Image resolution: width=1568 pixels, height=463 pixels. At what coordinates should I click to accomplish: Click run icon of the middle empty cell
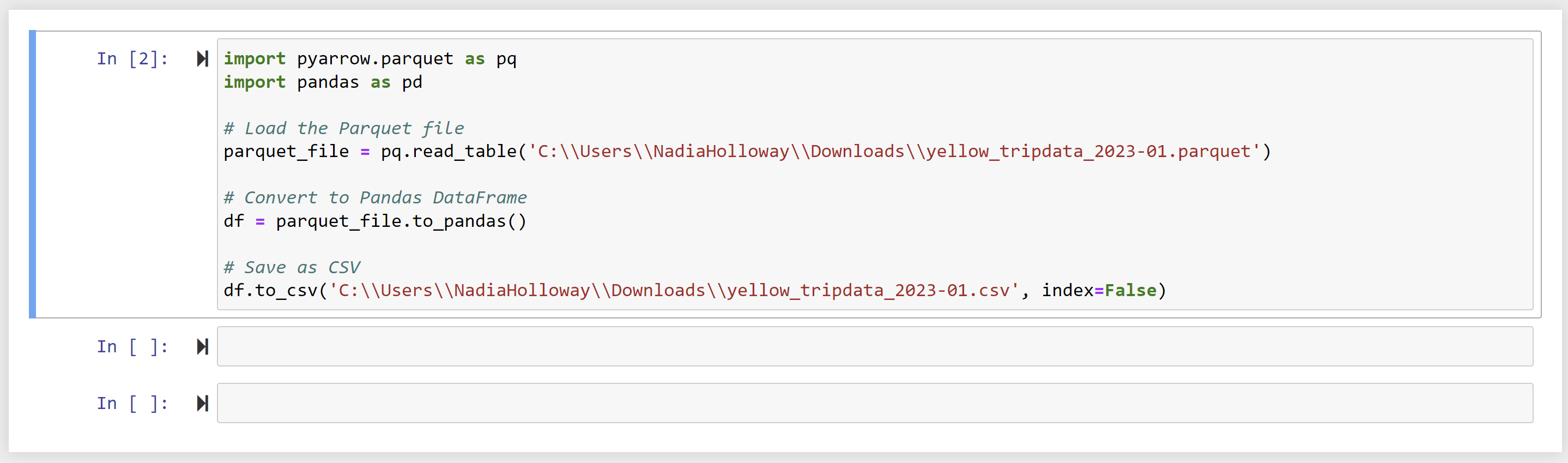[x=203, y=347]
